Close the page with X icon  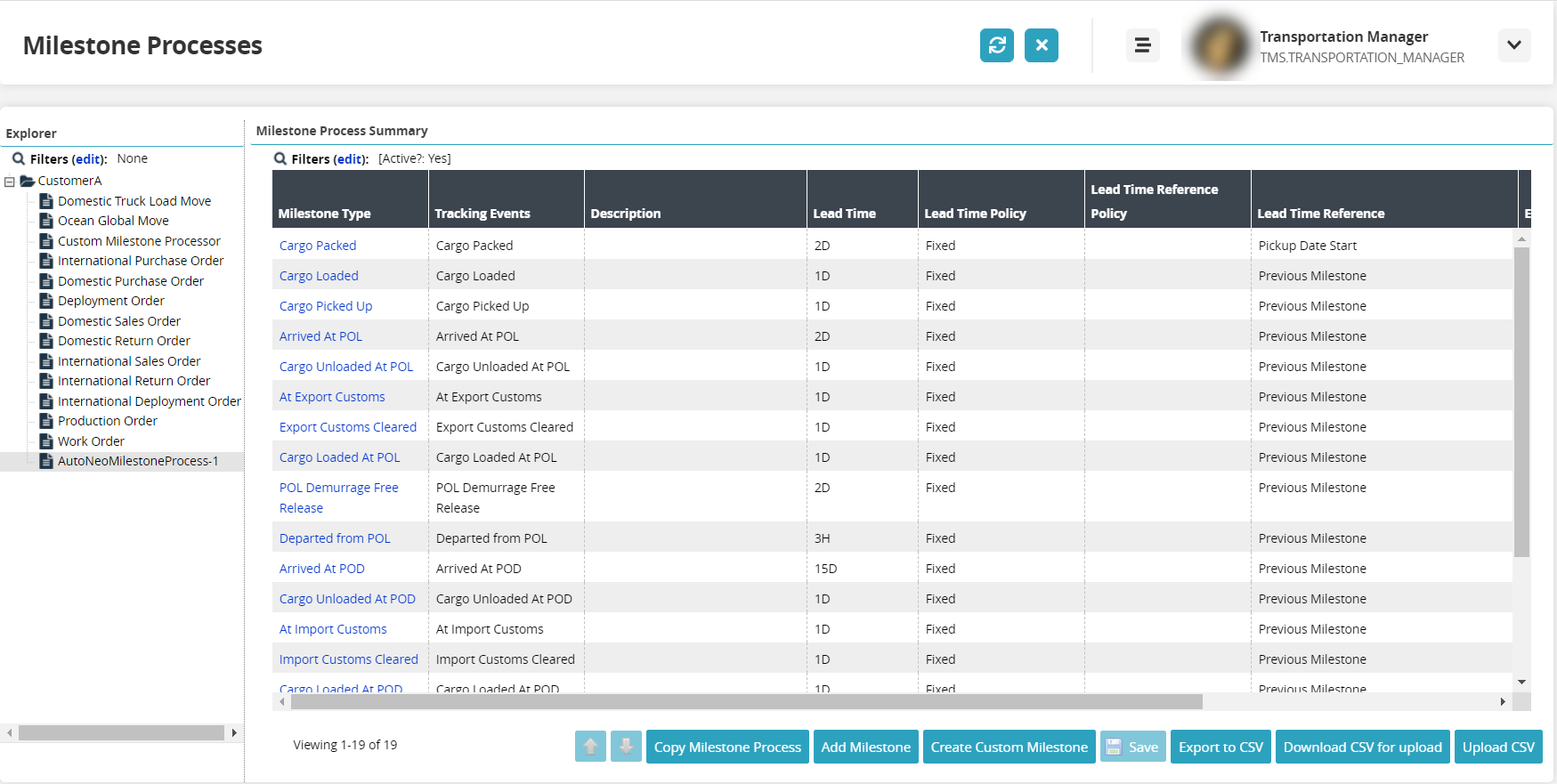click(x=1041, y=45)
